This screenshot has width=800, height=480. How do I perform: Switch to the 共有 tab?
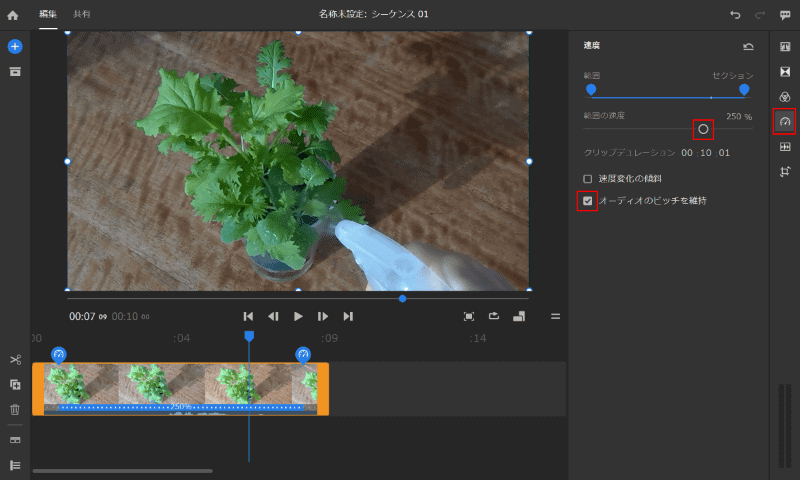tap(81, 15)
